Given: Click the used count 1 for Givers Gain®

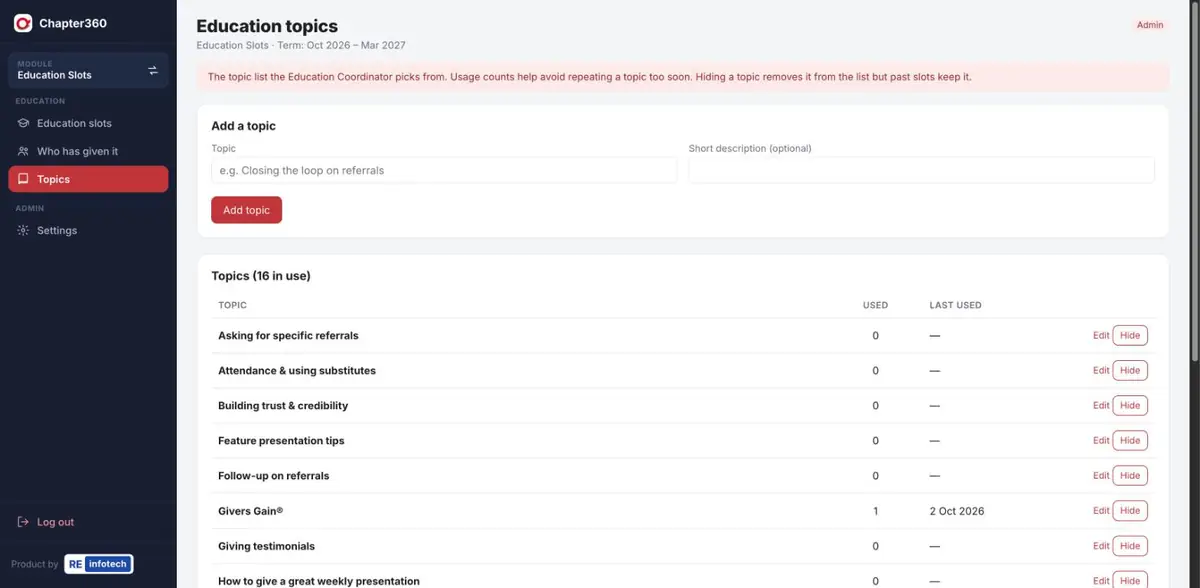Looking at the screenshot, I should coord(875,511).
